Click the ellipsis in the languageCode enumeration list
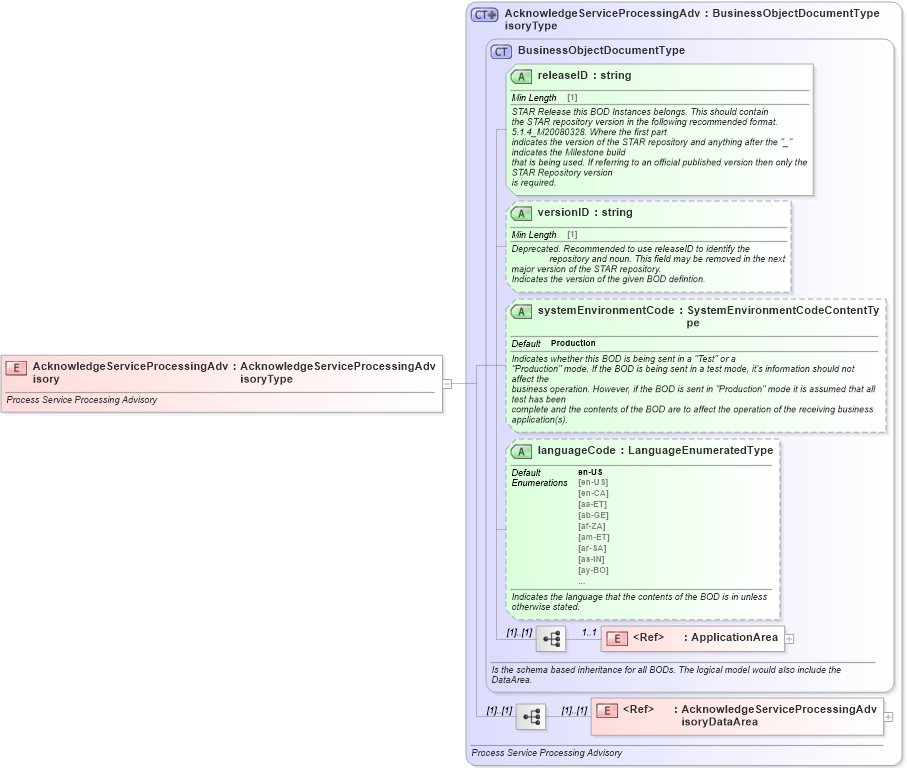The width and height of the screenshot is (907, 768). [x=583, y=581]
